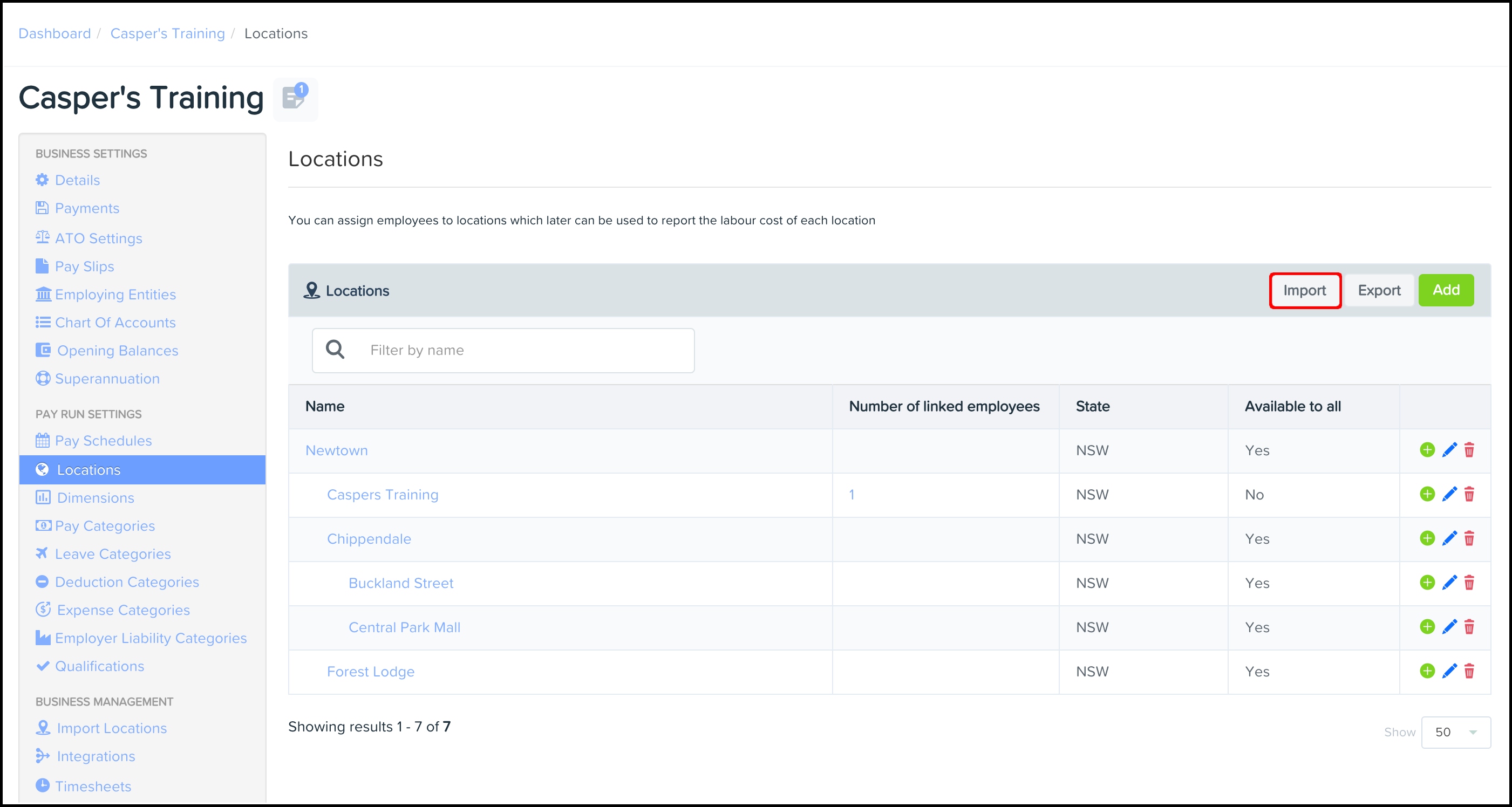Open Import Locations in sidebar
Screen dimensions: 1512x807
[112, 728]
